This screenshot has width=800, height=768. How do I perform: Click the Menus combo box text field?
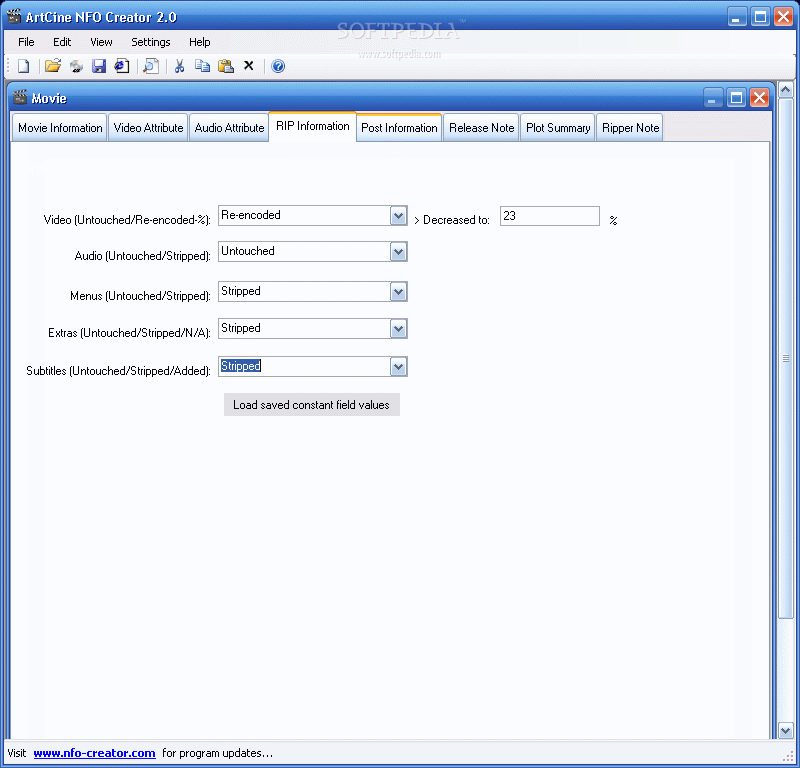(x=305, y=291)
